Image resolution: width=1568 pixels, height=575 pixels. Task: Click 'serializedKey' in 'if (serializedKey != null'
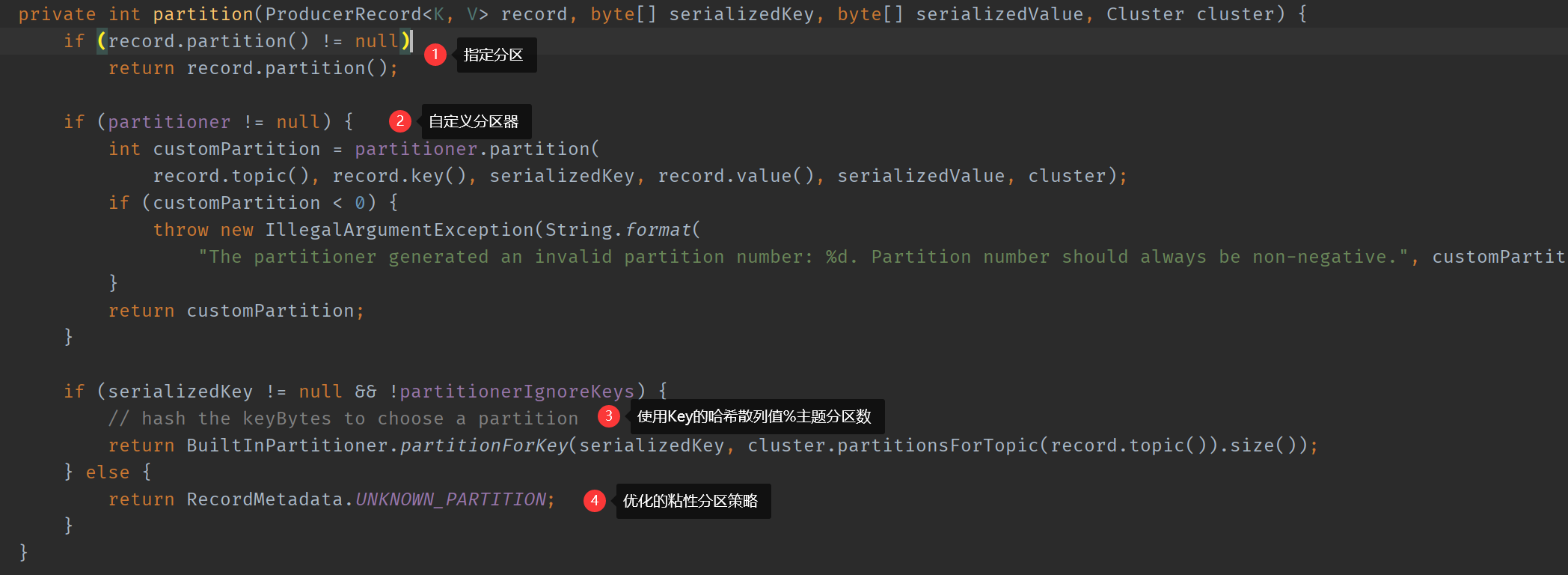click(180, 392)
